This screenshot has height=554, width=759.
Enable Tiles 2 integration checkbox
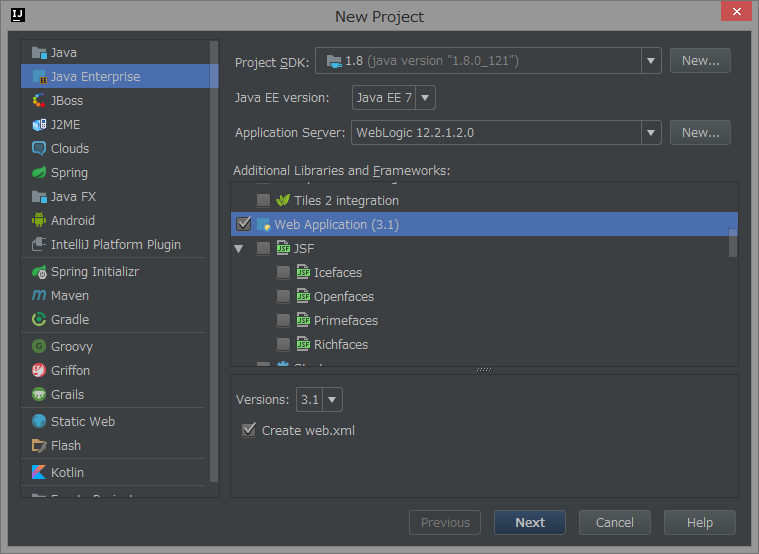(x=263, y=200)
